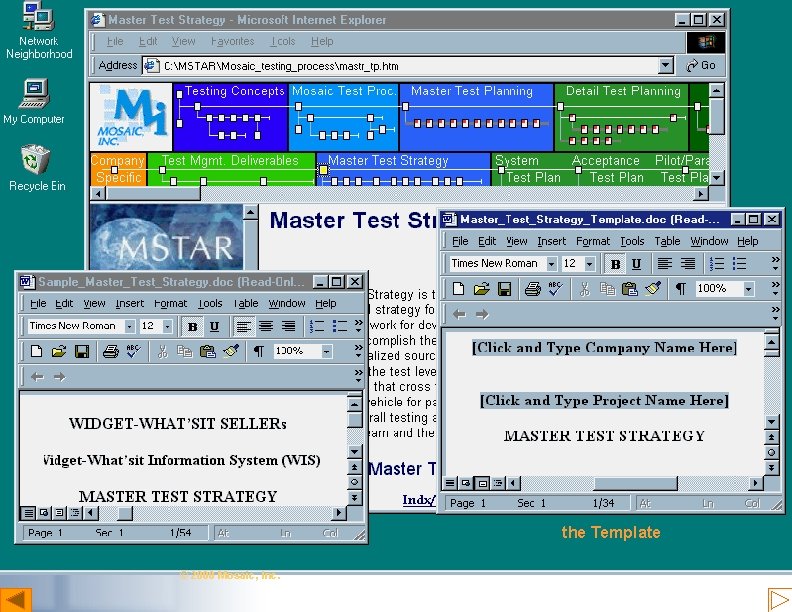This screenshot has height=612, width=792.
Task: Toggle Underline in Sample_Master_Test_Strategy window
Action: pyautogui.click(x=214, y=326)
